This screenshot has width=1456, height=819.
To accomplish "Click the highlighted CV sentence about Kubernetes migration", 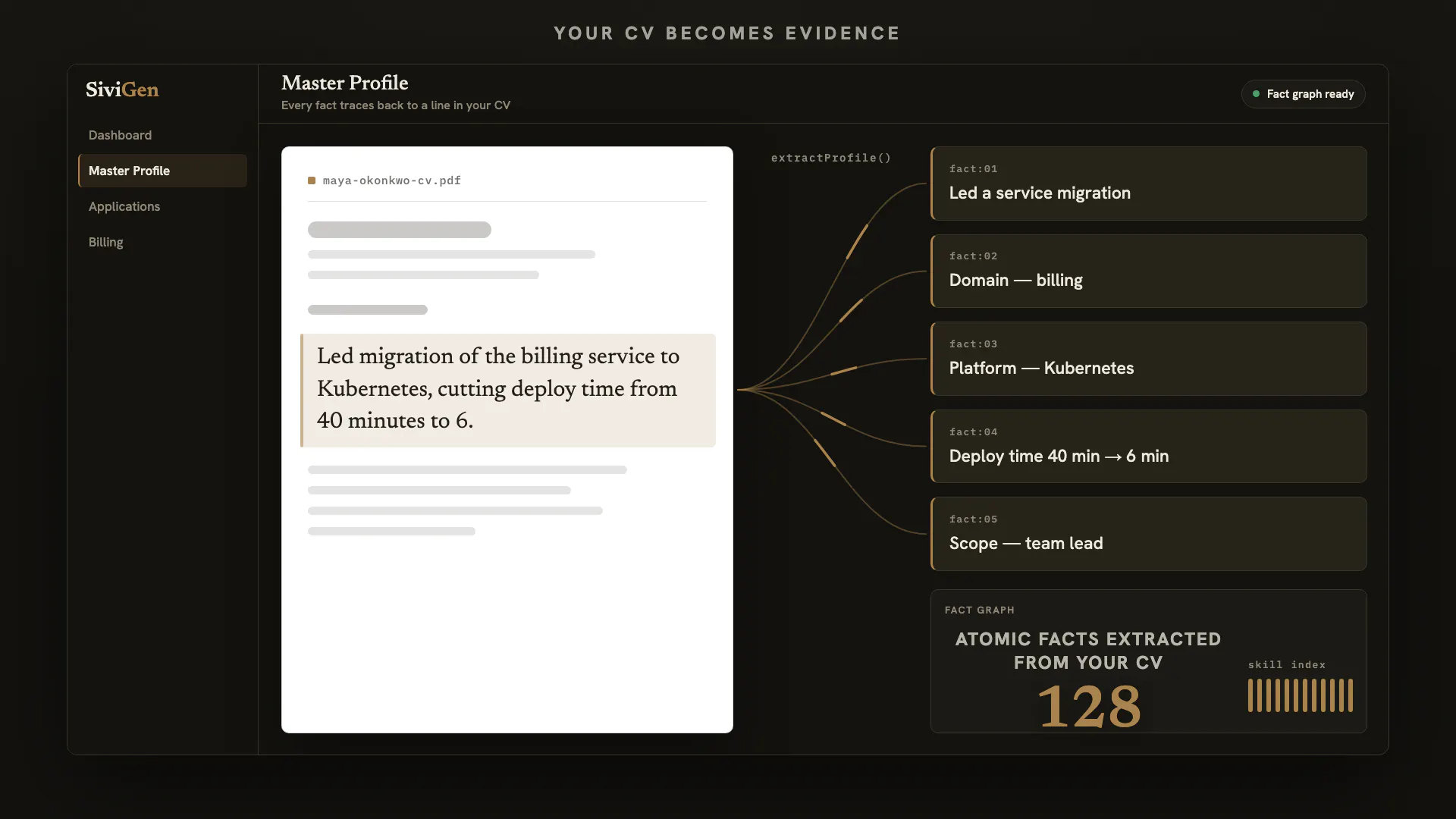I will (x=508, y=390).
